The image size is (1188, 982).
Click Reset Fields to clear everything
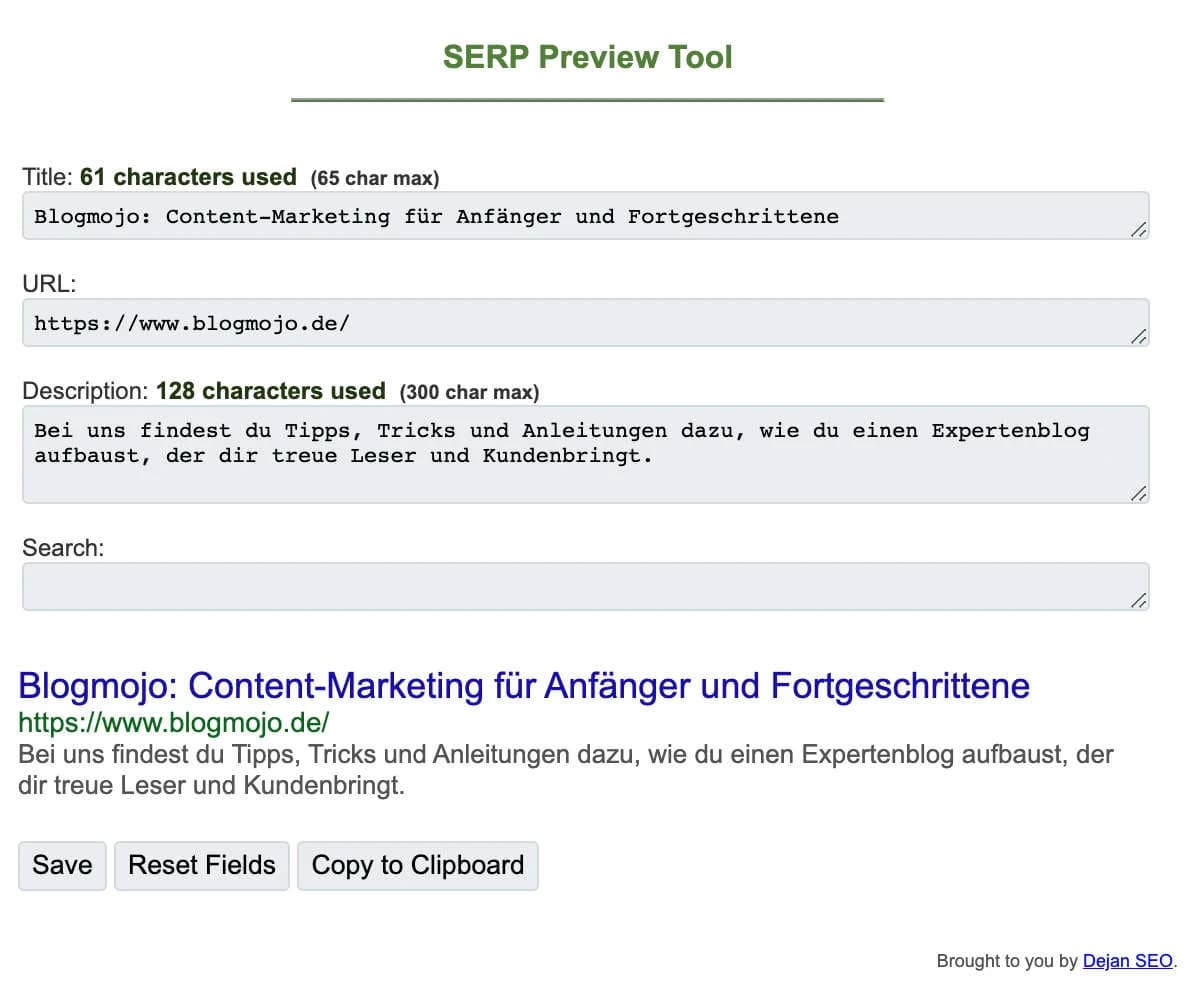pos(201,865)
